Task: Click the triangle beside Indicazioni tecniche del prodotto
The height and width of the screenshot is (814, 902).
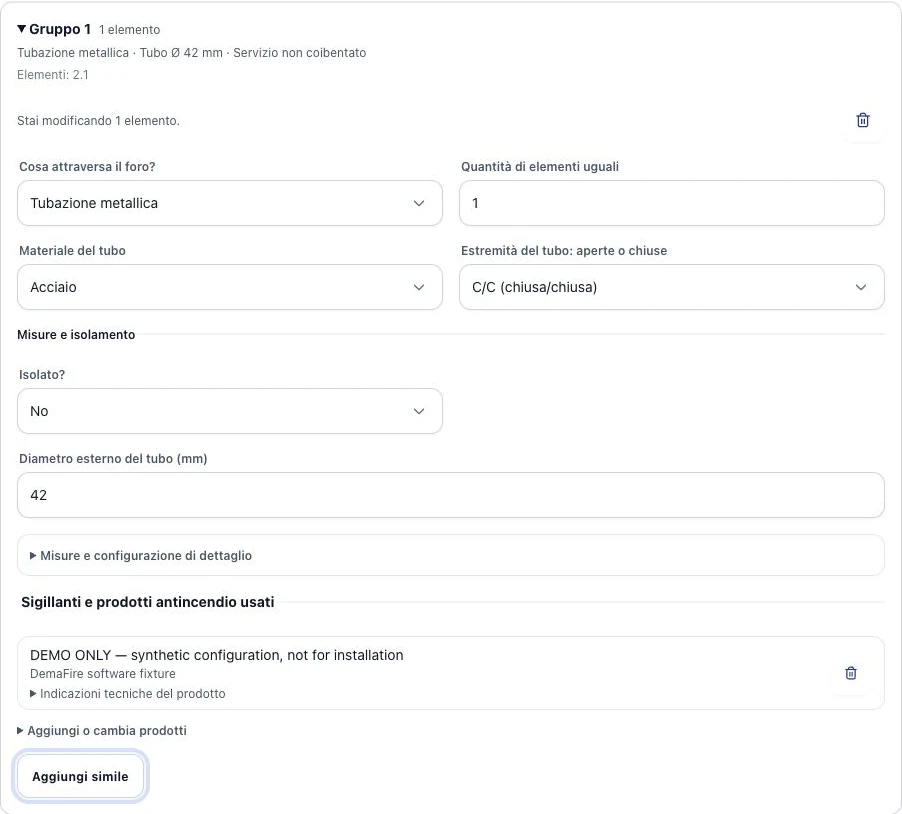Action: (33, 694)
